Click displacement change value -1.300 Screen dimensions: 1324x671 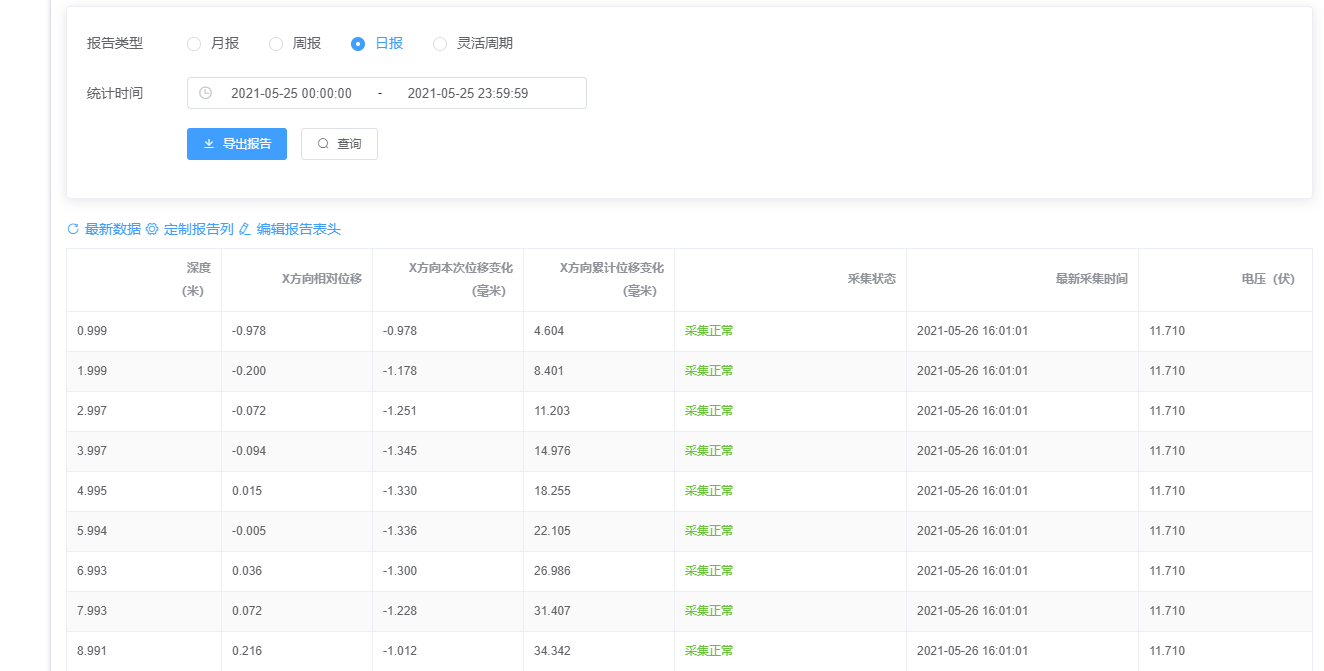tap(400, 571)
